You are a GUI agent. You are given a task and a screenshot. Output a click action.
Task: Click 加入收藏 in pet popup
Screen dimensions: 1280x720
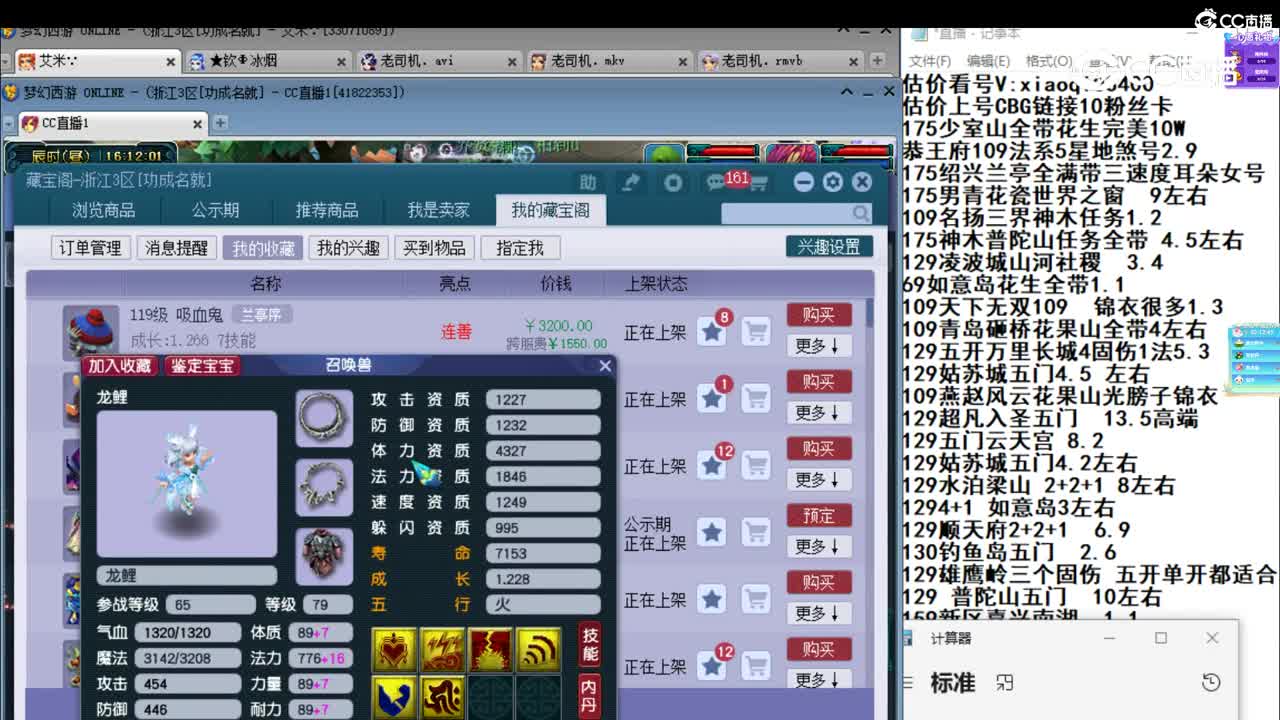[x=120, y=366]
